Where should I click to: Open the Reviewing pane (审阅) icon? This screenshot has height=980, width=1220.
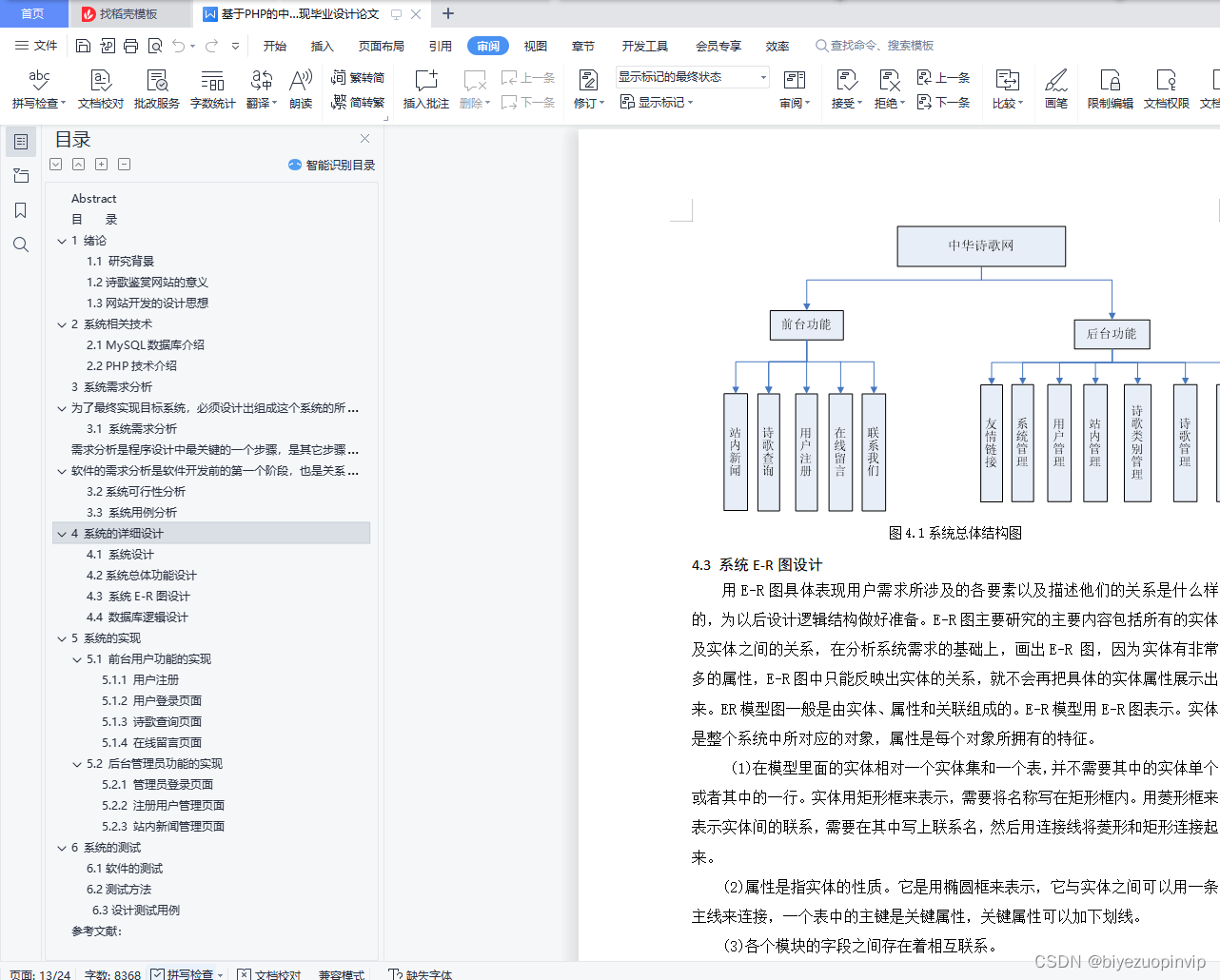(795, 89)
